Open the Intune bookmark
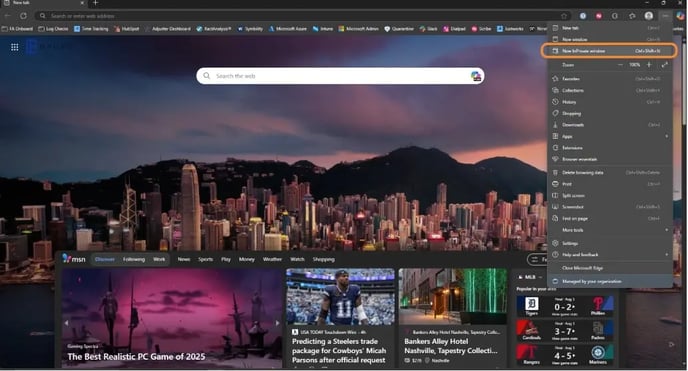This screenshot has width=688, height=371. (322, 29)
